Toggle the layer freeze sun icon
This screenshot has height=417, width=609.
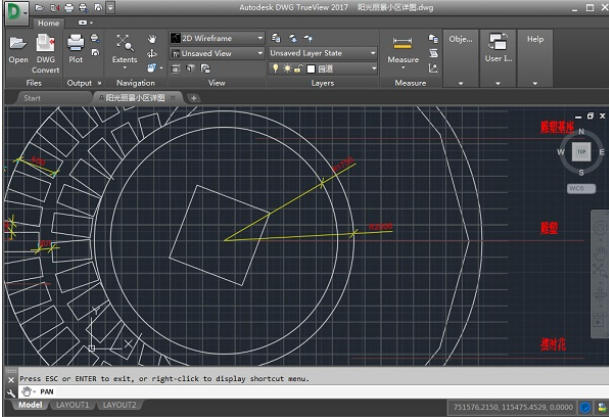[286, 68]
